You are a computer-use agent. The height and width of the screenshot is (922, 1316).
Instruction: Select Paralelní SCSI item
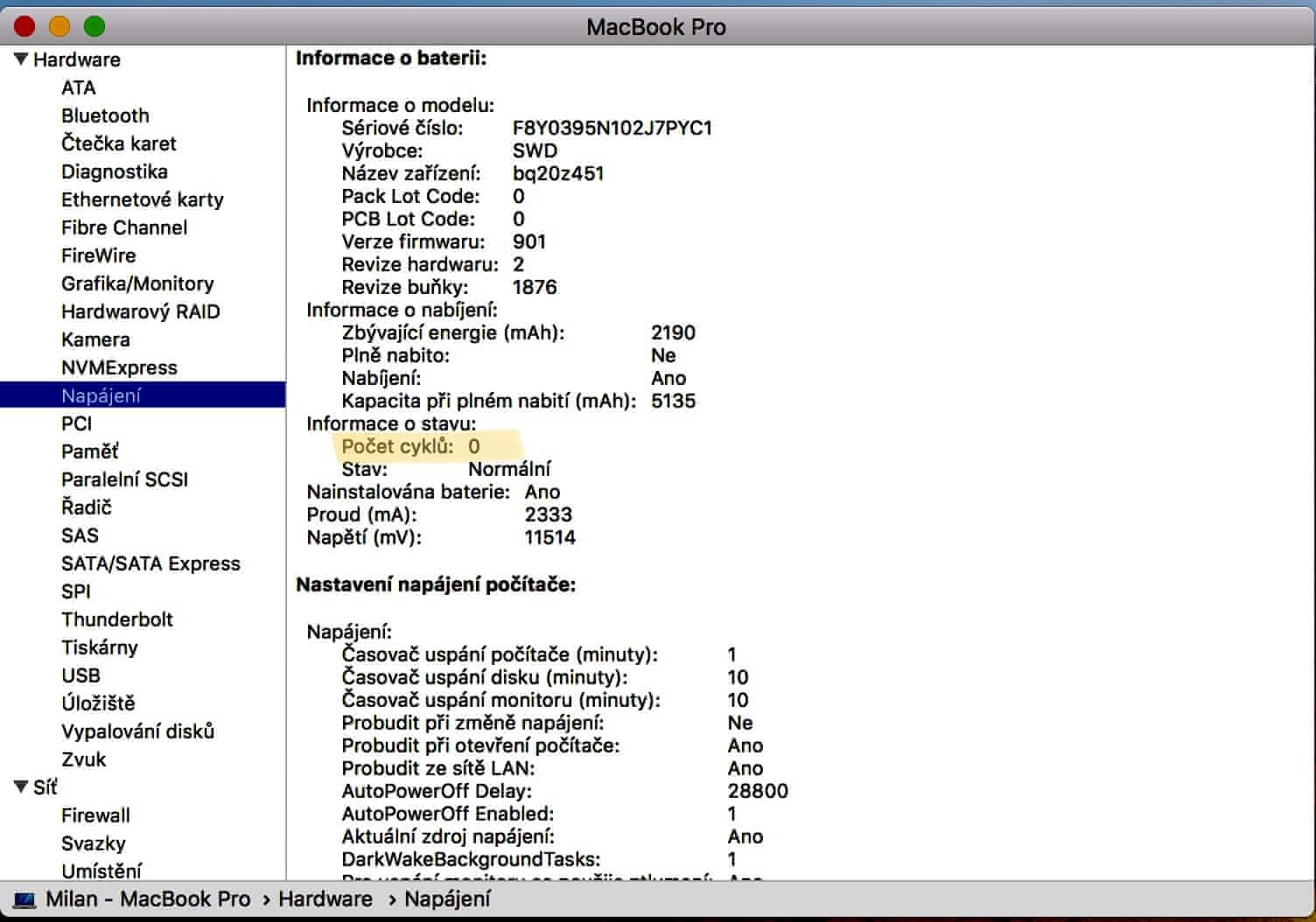(x=125, y=479)
